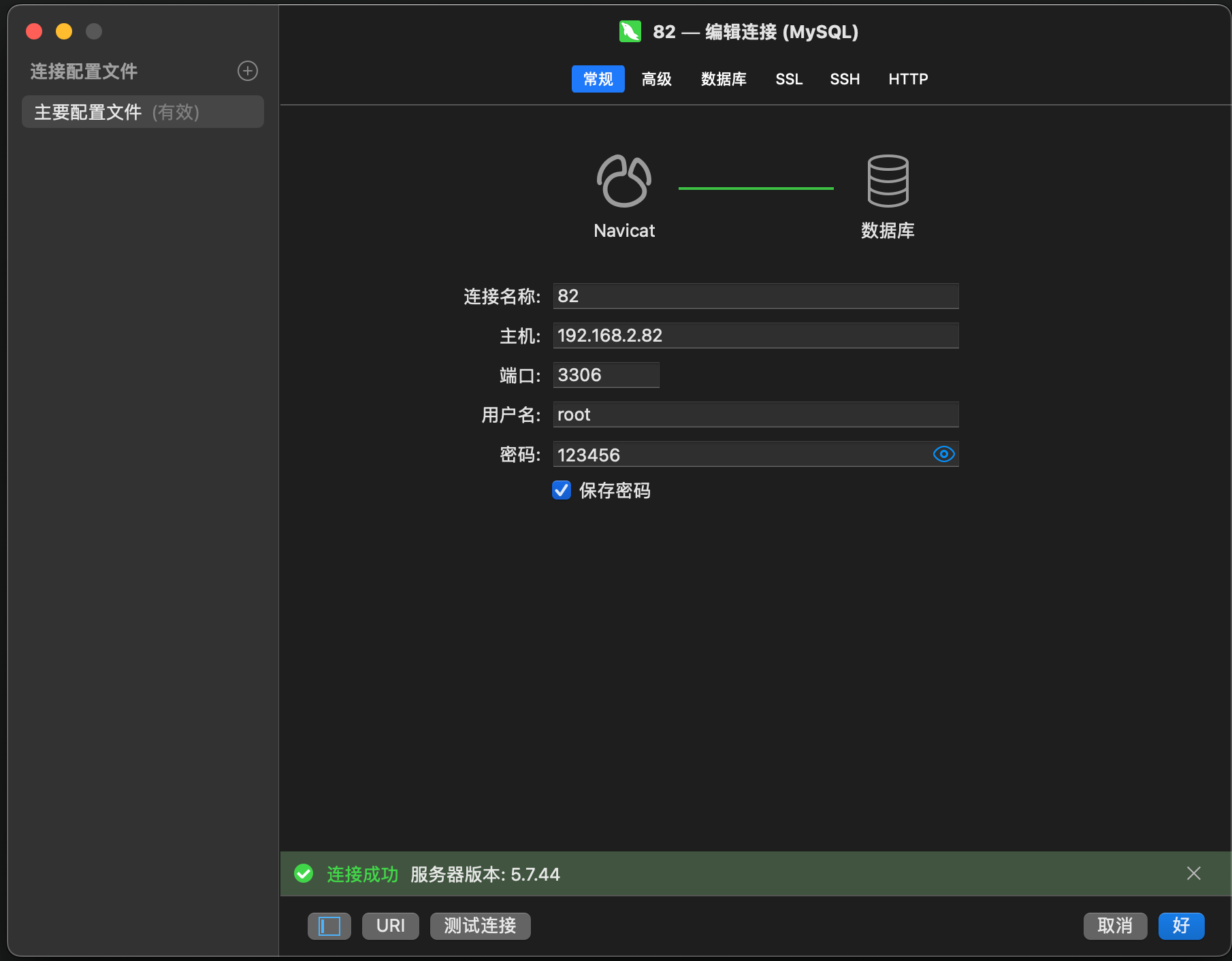The image size is (1232, 961).
Task: Switch to the 常规 tab
Action: click(x=598, y=79)
